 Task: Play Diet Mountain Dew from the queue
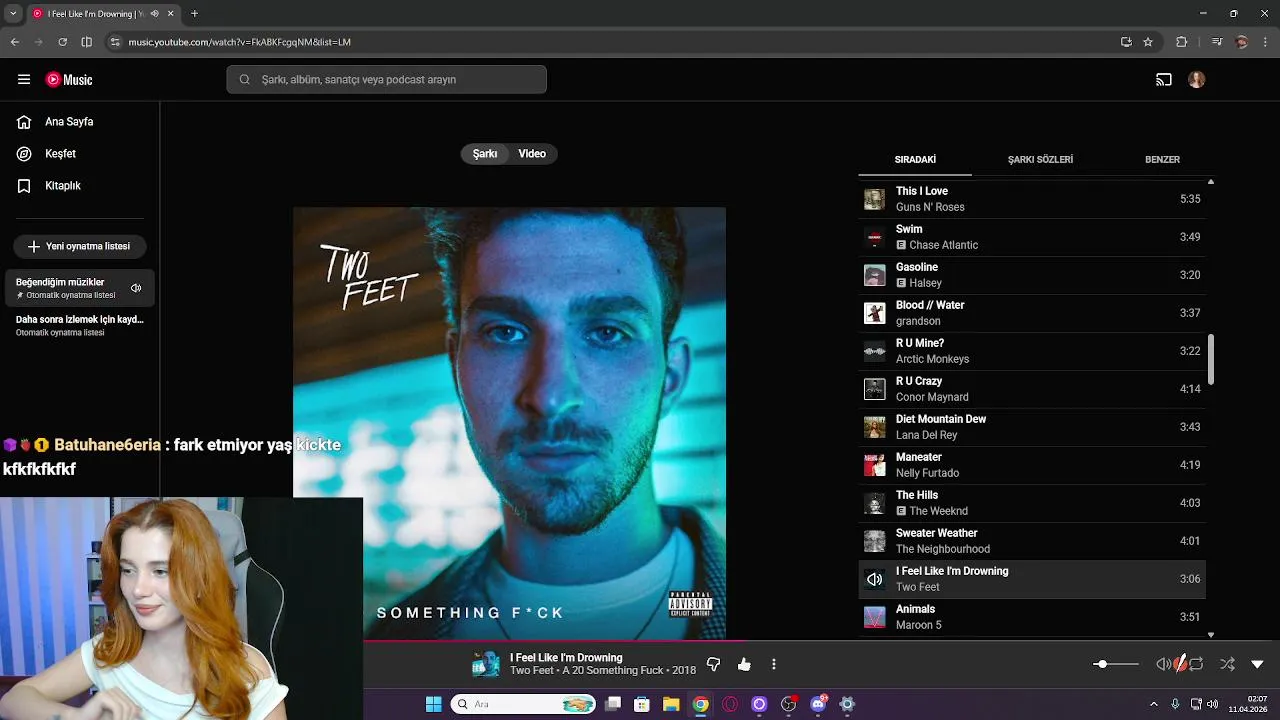(x=1032, y=427)
